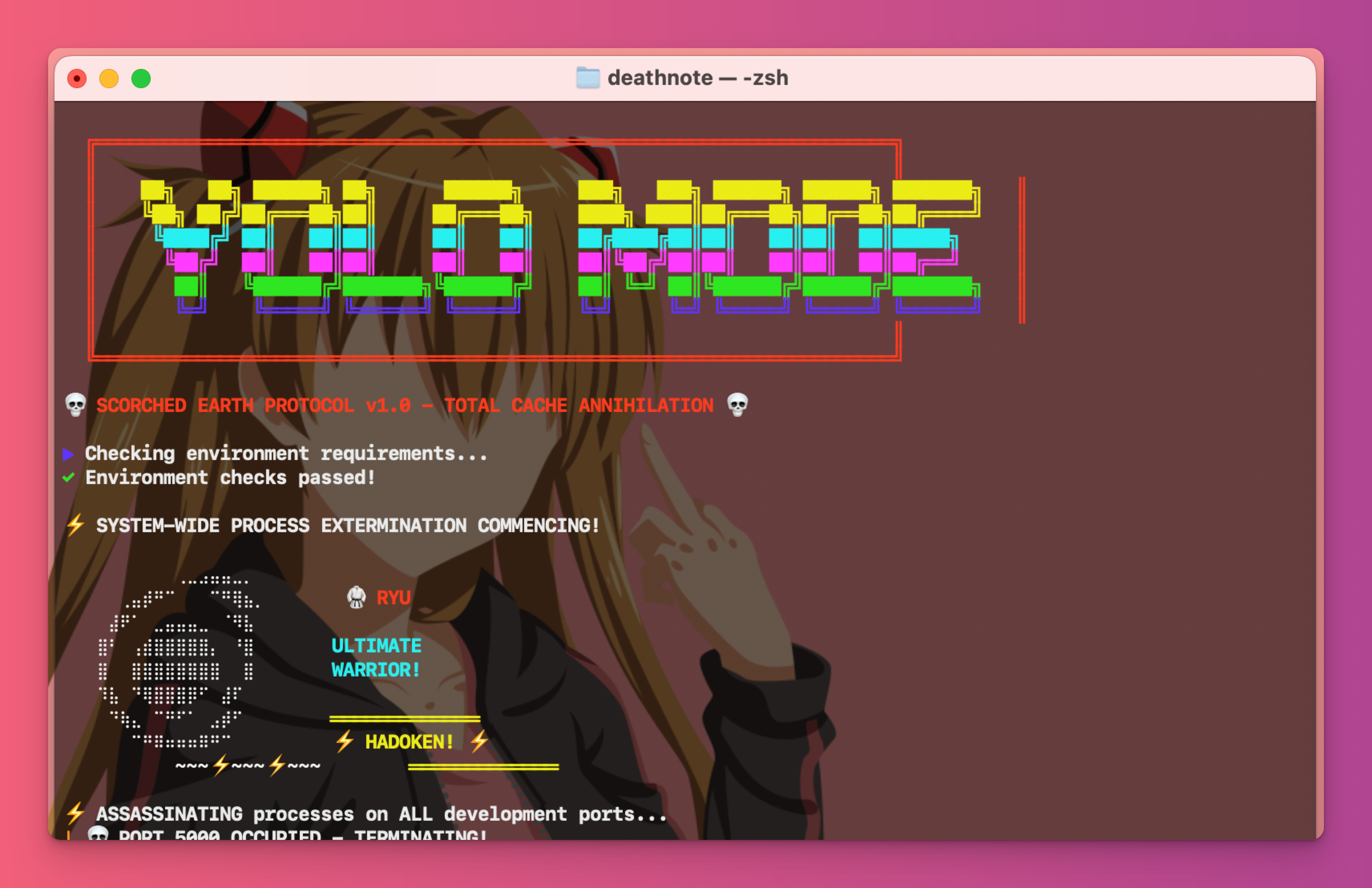Click lightning bolt before ASSASSINATING processes
Image resolution: width=1372 pixels, height=888 pixels.
click(x=75, y=813)
